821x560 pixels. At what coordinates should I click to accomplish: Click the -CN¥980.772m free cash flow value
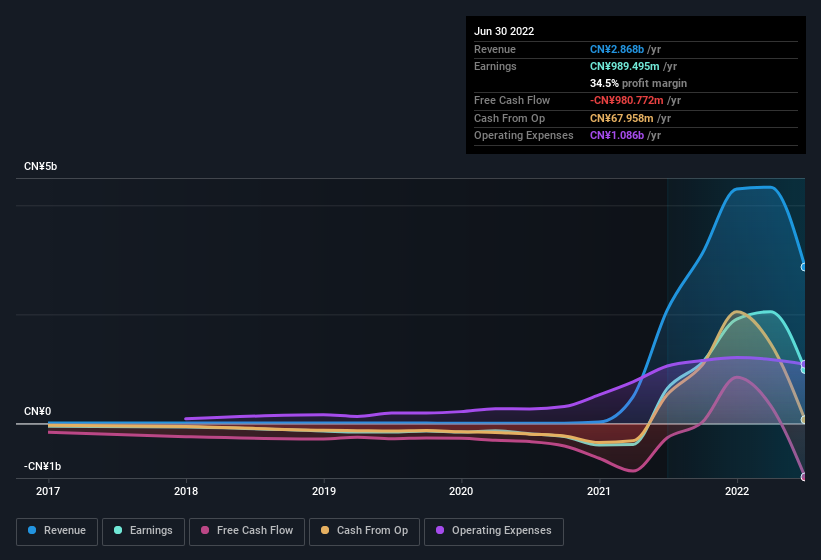(627, 100)
